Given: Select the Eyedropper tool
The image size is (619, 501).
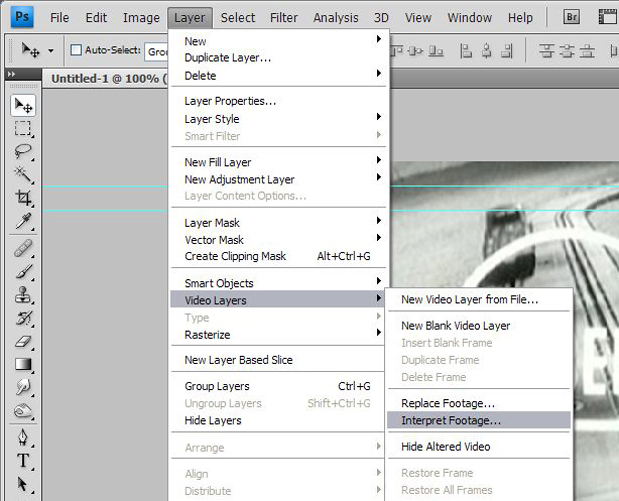Looking at the screenshot, I should pos(23,221).
